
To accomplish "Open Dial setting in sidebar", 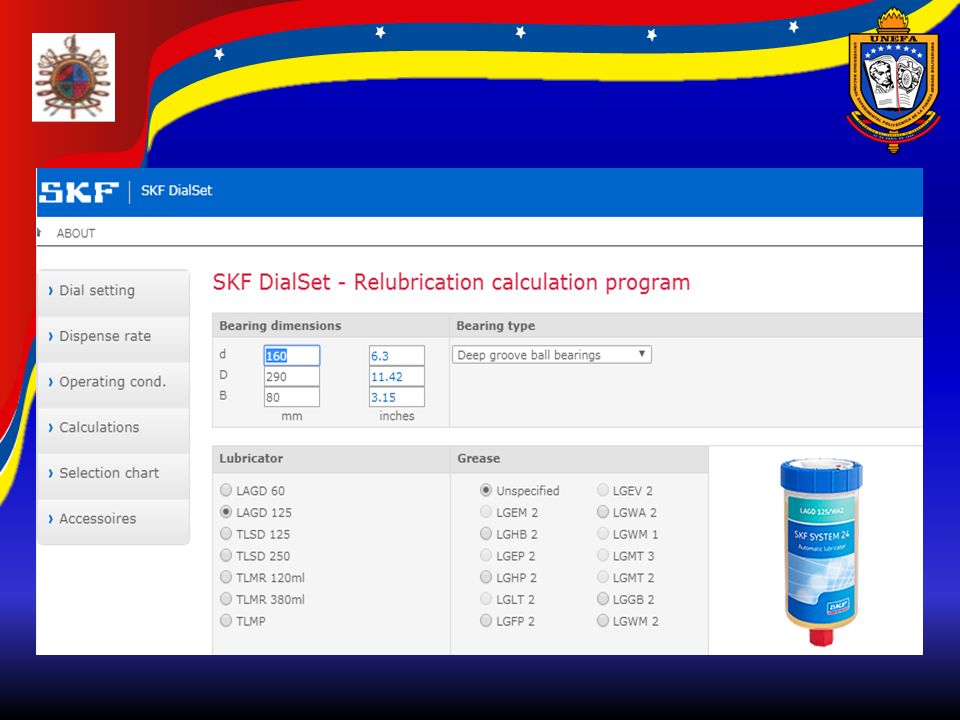I will click(113, 291).
